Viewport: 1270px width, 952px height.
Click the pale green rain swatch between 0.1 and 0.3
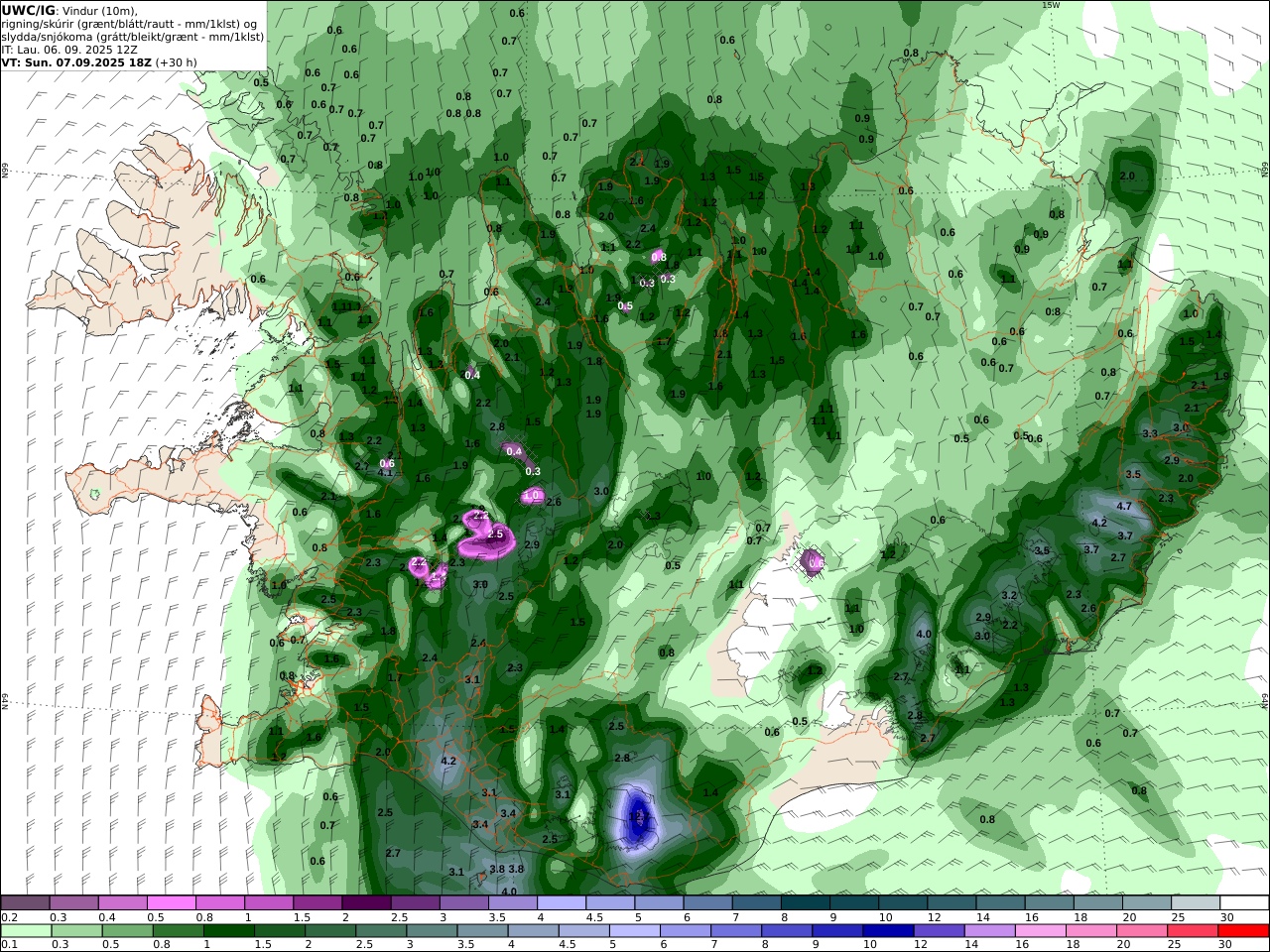[x=26, y=931]
